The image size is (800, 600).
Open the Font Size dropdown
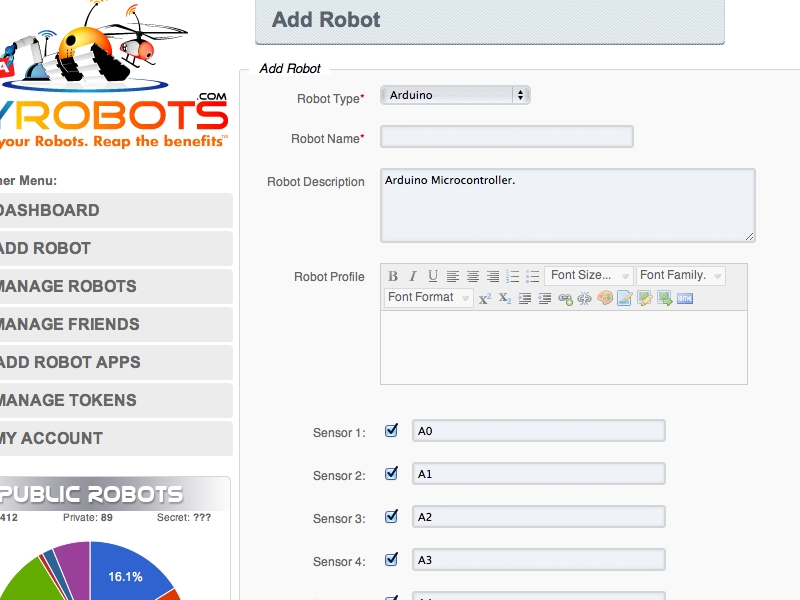[589, 276]
